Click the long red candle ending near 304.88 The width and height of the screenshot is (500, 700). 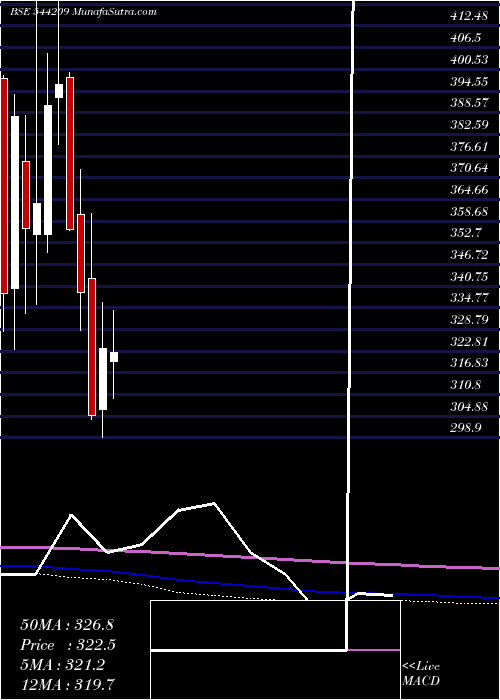92,347
